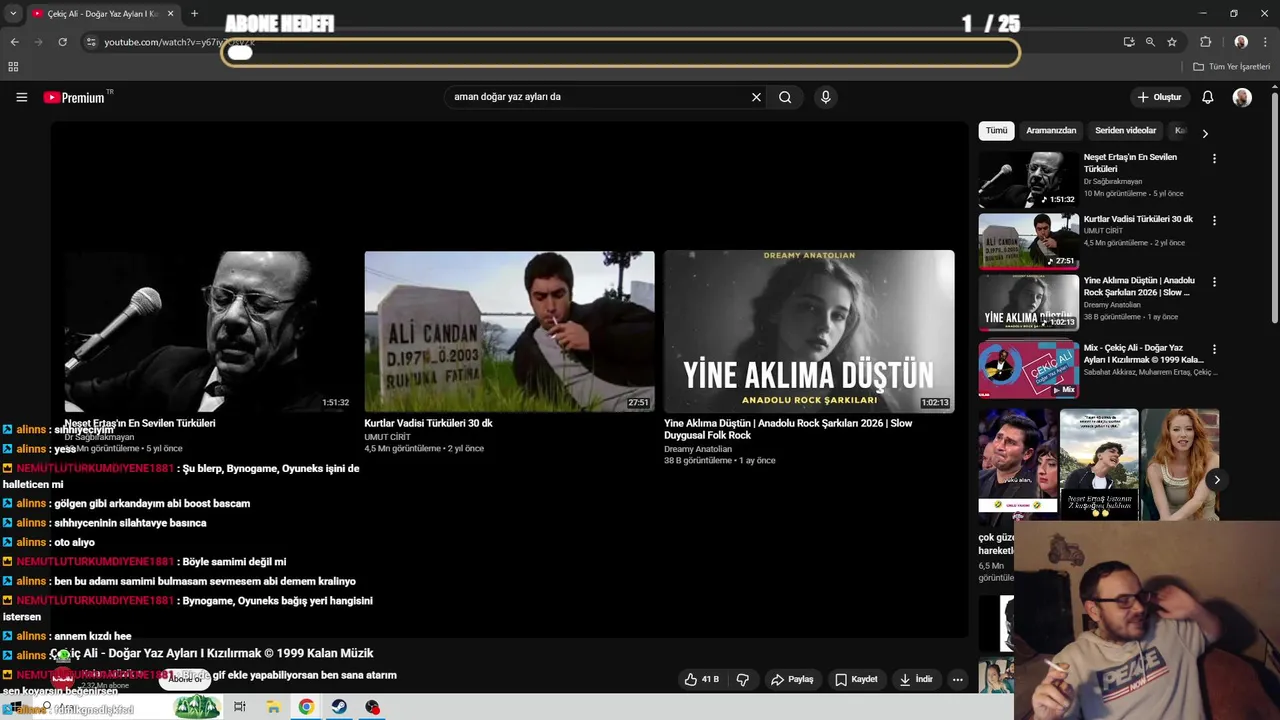Viewport: 1280px width, 720px height.
Task: Open the site information icon in address bar
Action: pyautogui.click(x=91, y=42)
